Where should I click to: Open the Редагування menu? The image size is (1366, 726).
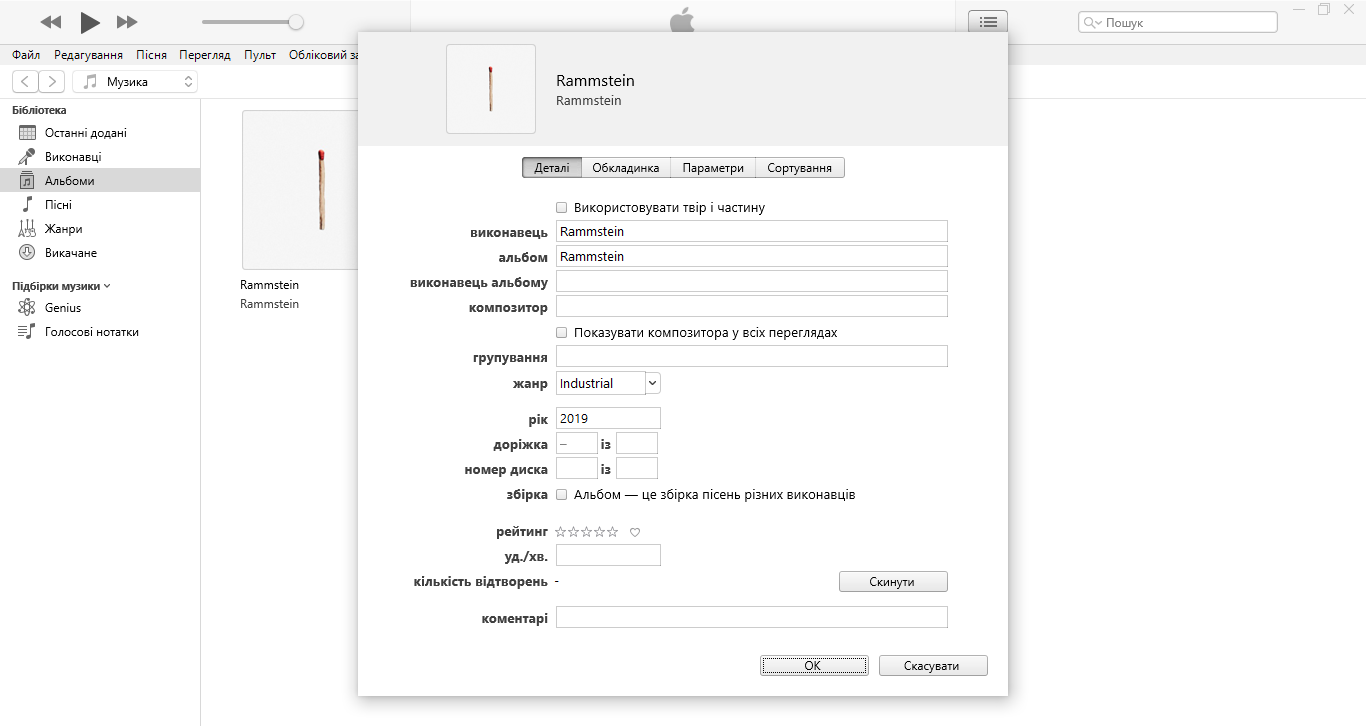click(89, 55)
